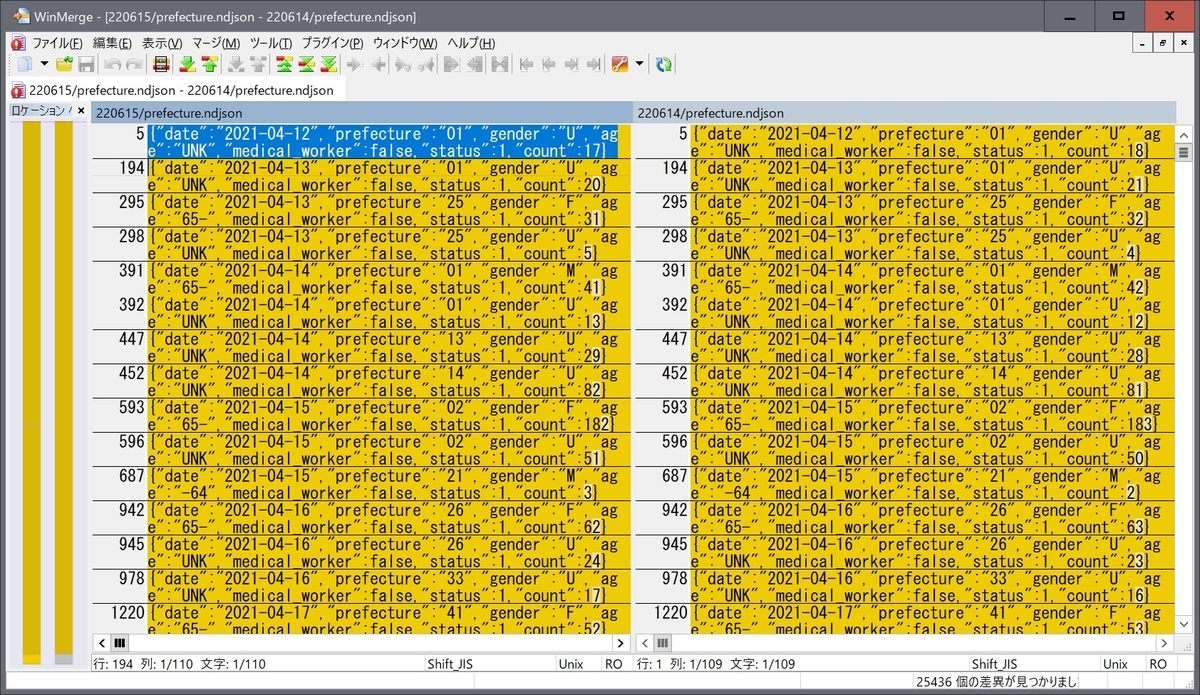The width and height of the screenshot is (1200, 695).
Task: Click Copy Left and Advance icon
Action: point(426,64)
